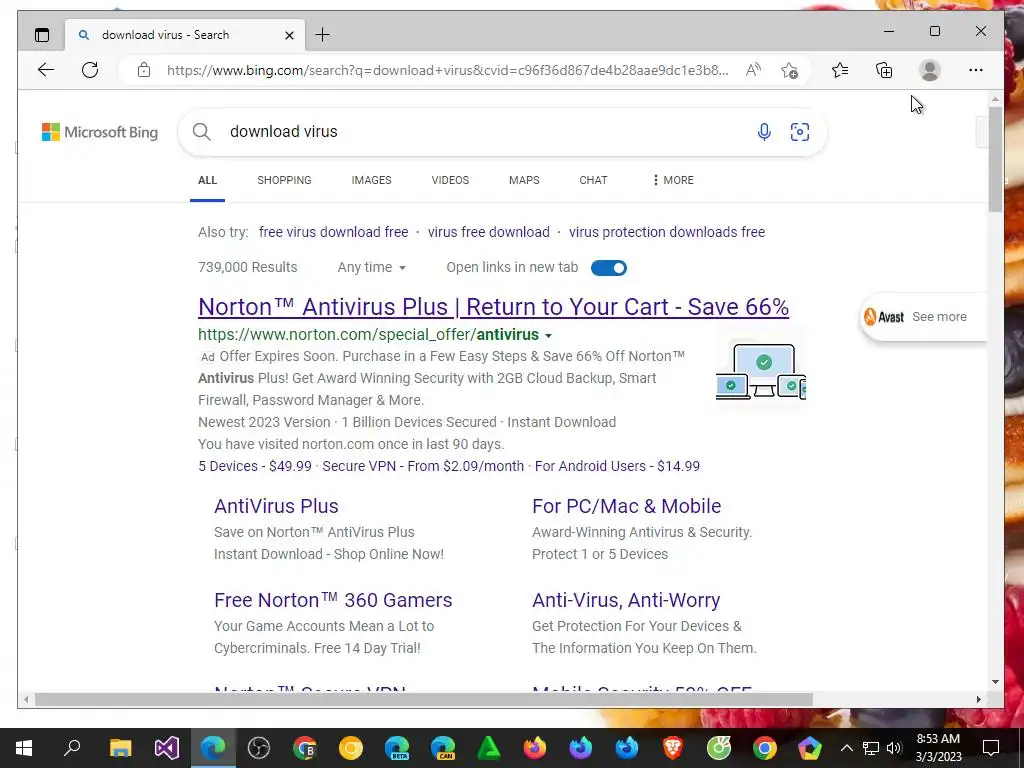Open Firefox from the taskbar
Viewport: 1024px width, 768px height.
534,748
